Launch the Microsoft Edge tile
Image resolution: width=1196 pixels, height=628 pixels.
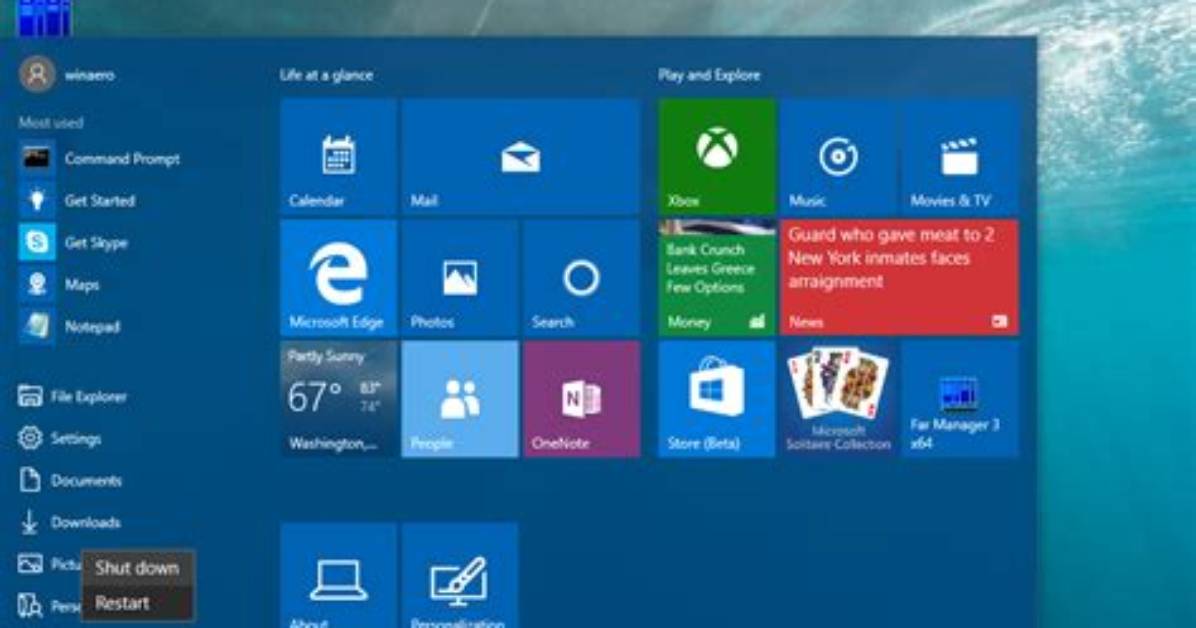338,278
